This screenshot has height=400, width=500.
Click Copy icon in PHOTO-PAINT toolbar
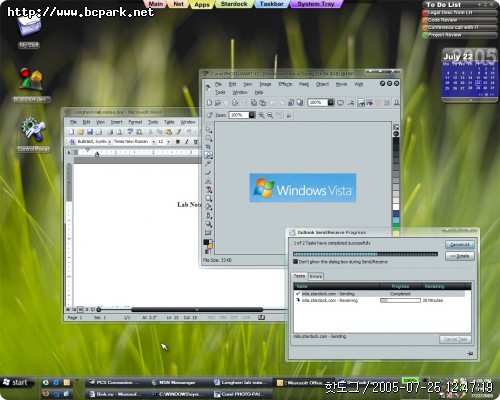[254, 103]
